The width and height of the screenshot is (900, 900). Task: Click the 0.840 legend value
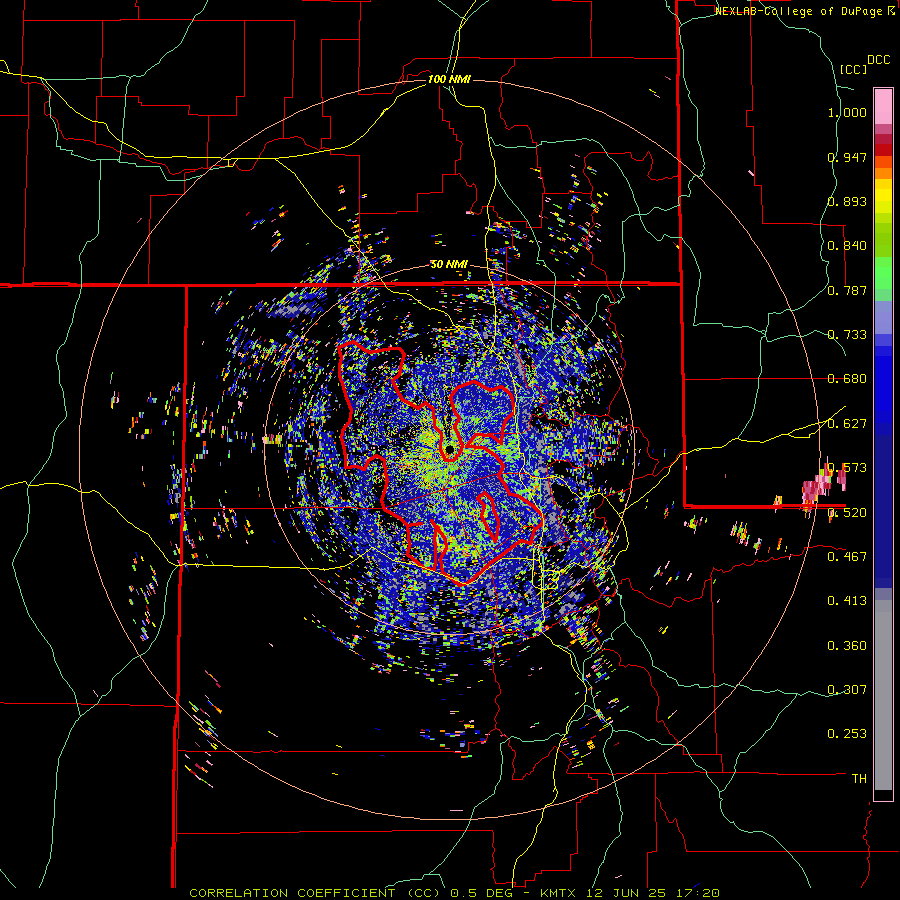847,246
